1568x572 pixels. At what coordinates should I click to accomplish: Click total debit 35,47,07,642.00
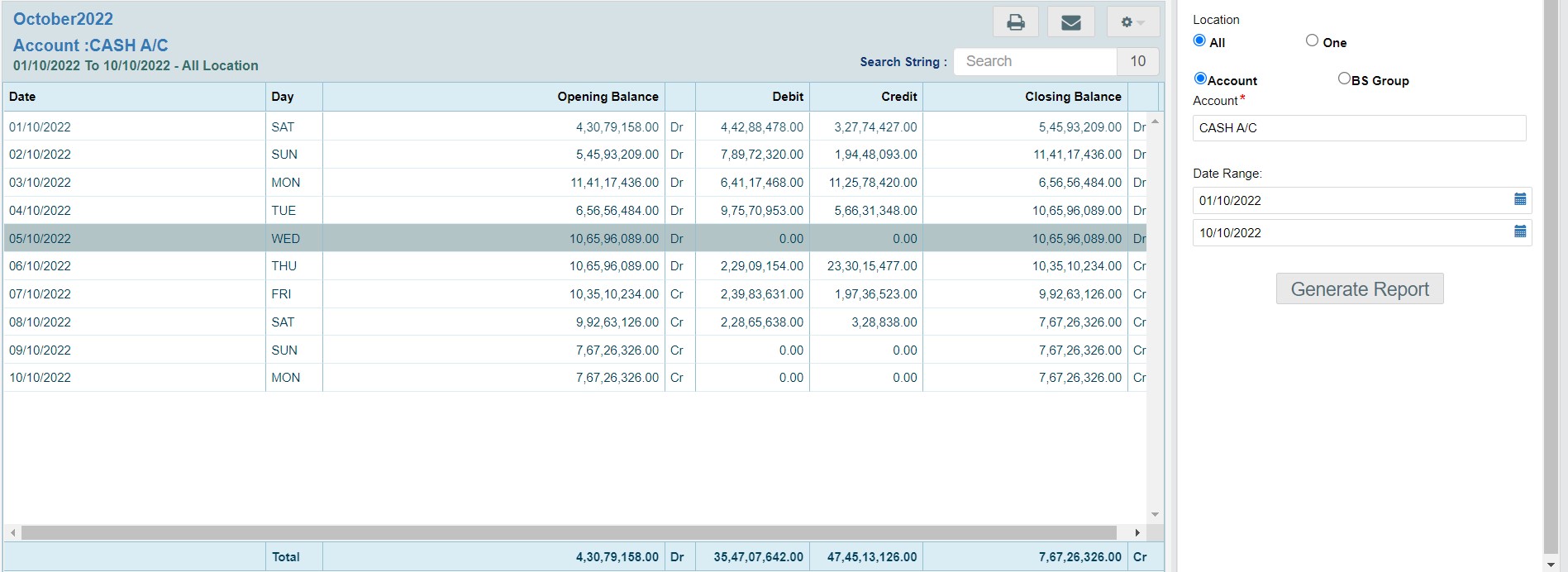[x=759, y=557]
